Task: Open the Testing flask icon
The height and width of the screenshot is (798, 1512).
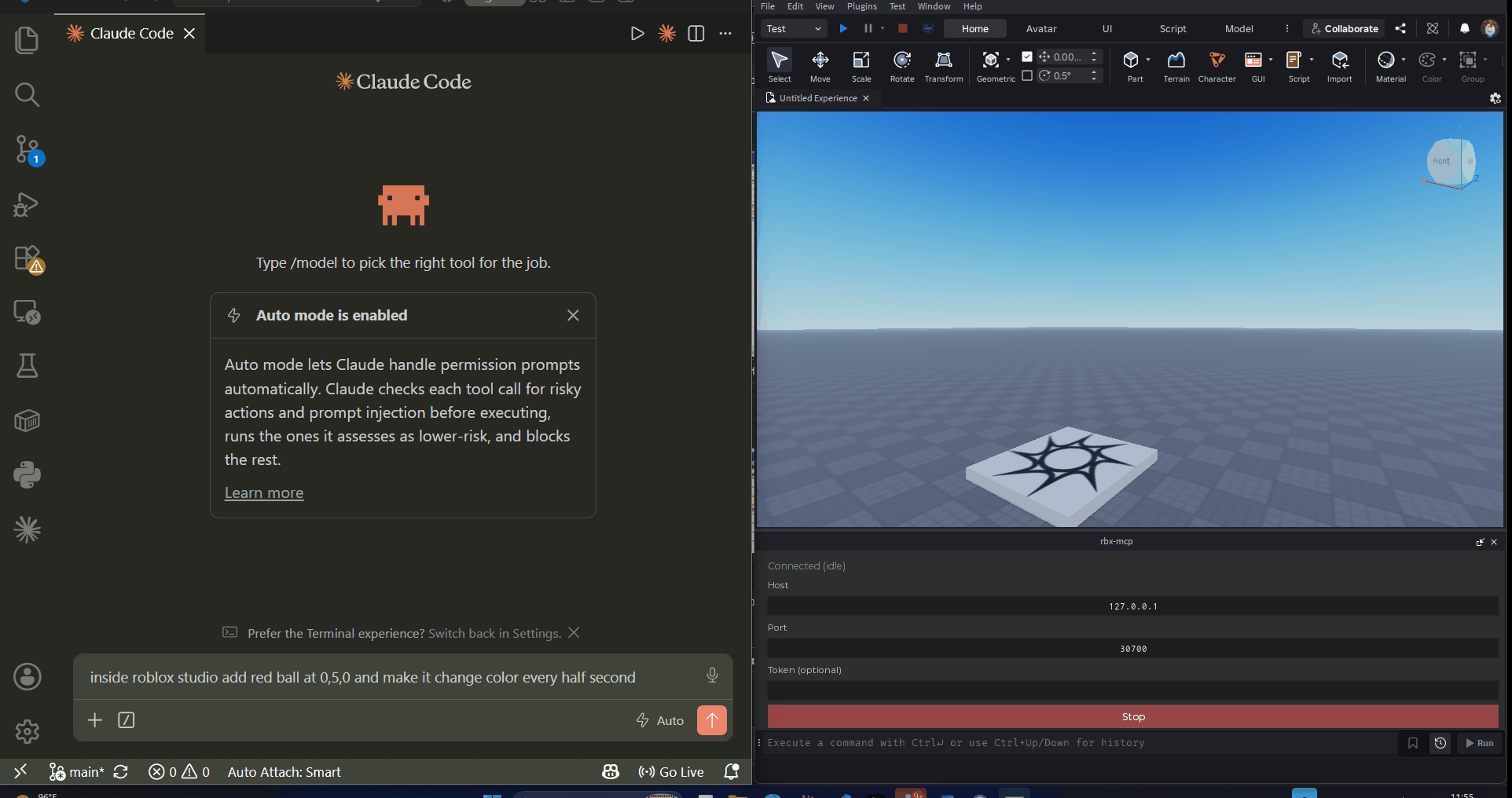Action: 27,366
